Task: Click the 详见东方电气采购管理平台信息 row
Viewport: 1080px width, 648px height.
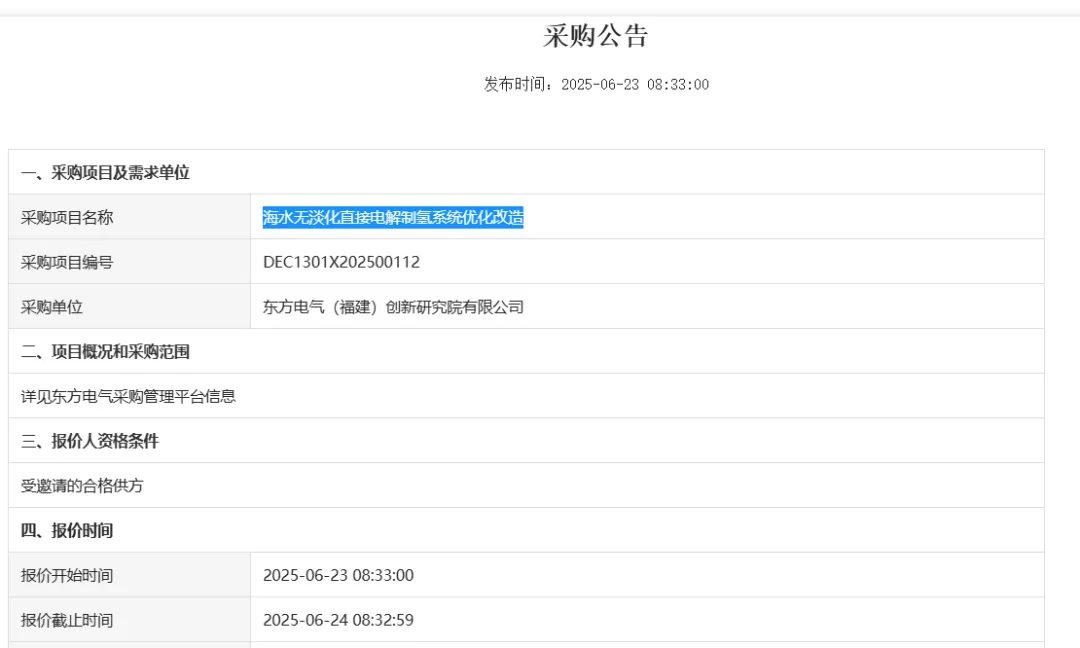Action: pos(526,396)
